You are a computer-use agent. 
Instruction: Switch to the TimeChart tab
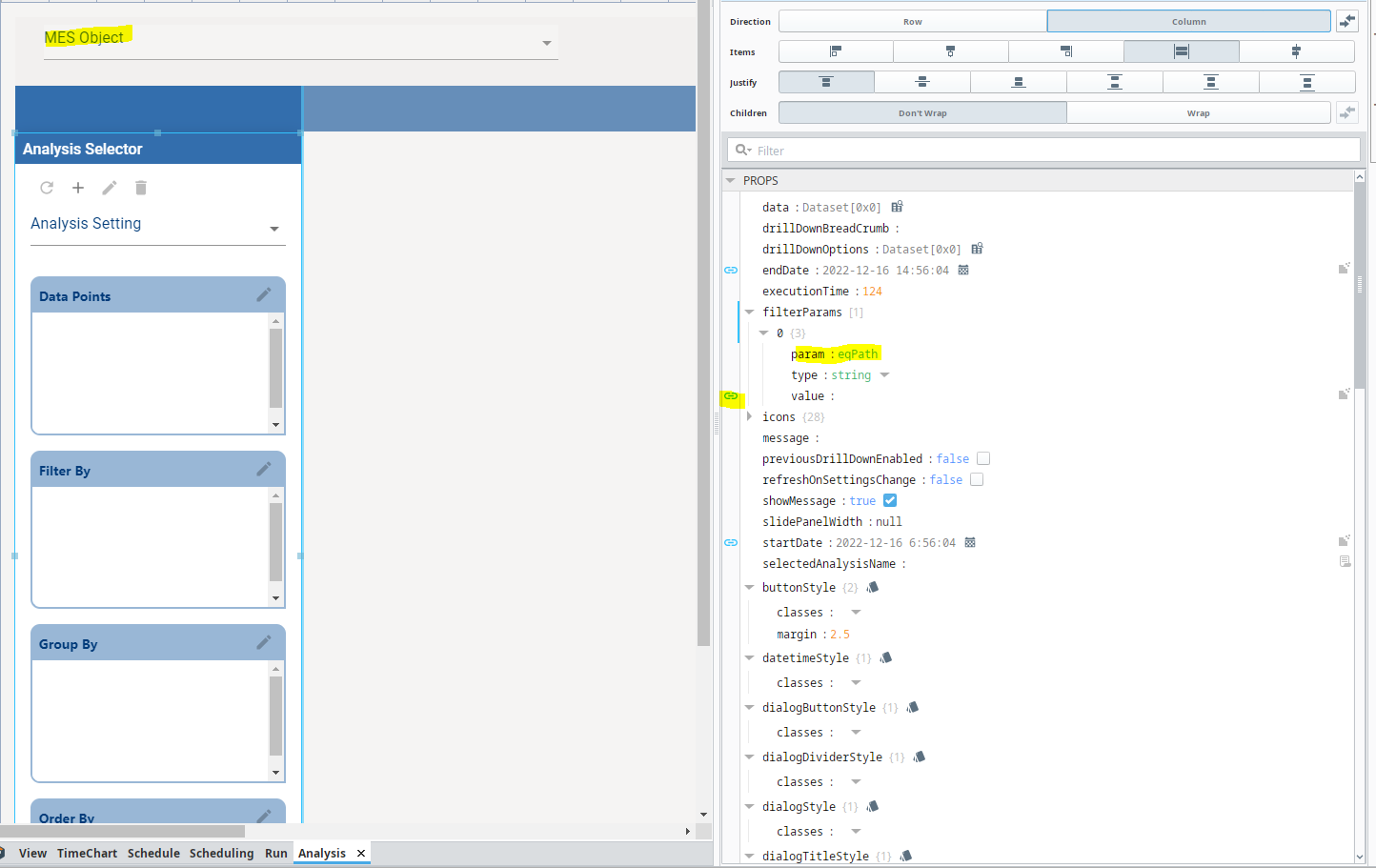point(87,853)
